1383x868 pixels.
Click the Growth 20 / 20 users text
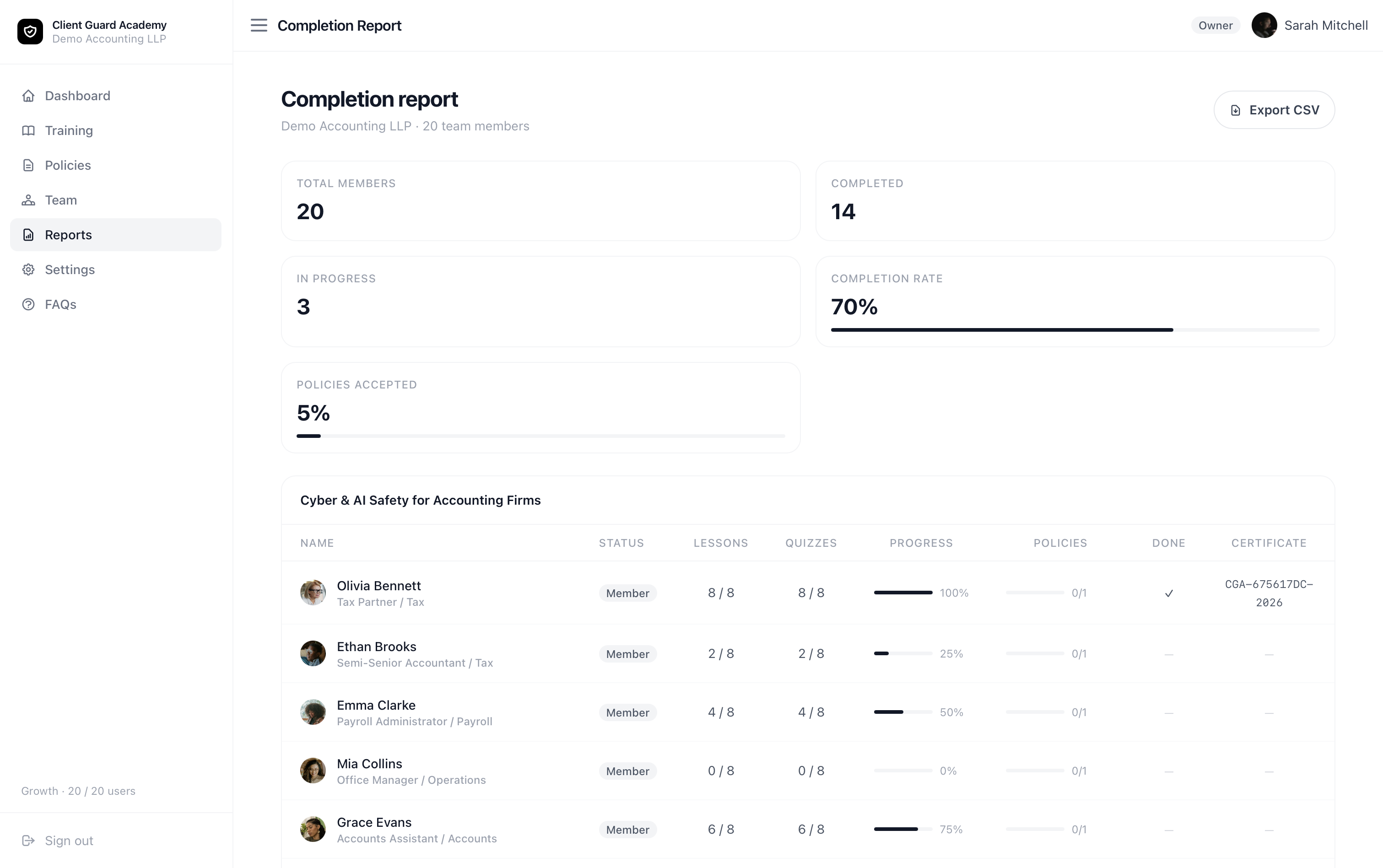[78, 791]
